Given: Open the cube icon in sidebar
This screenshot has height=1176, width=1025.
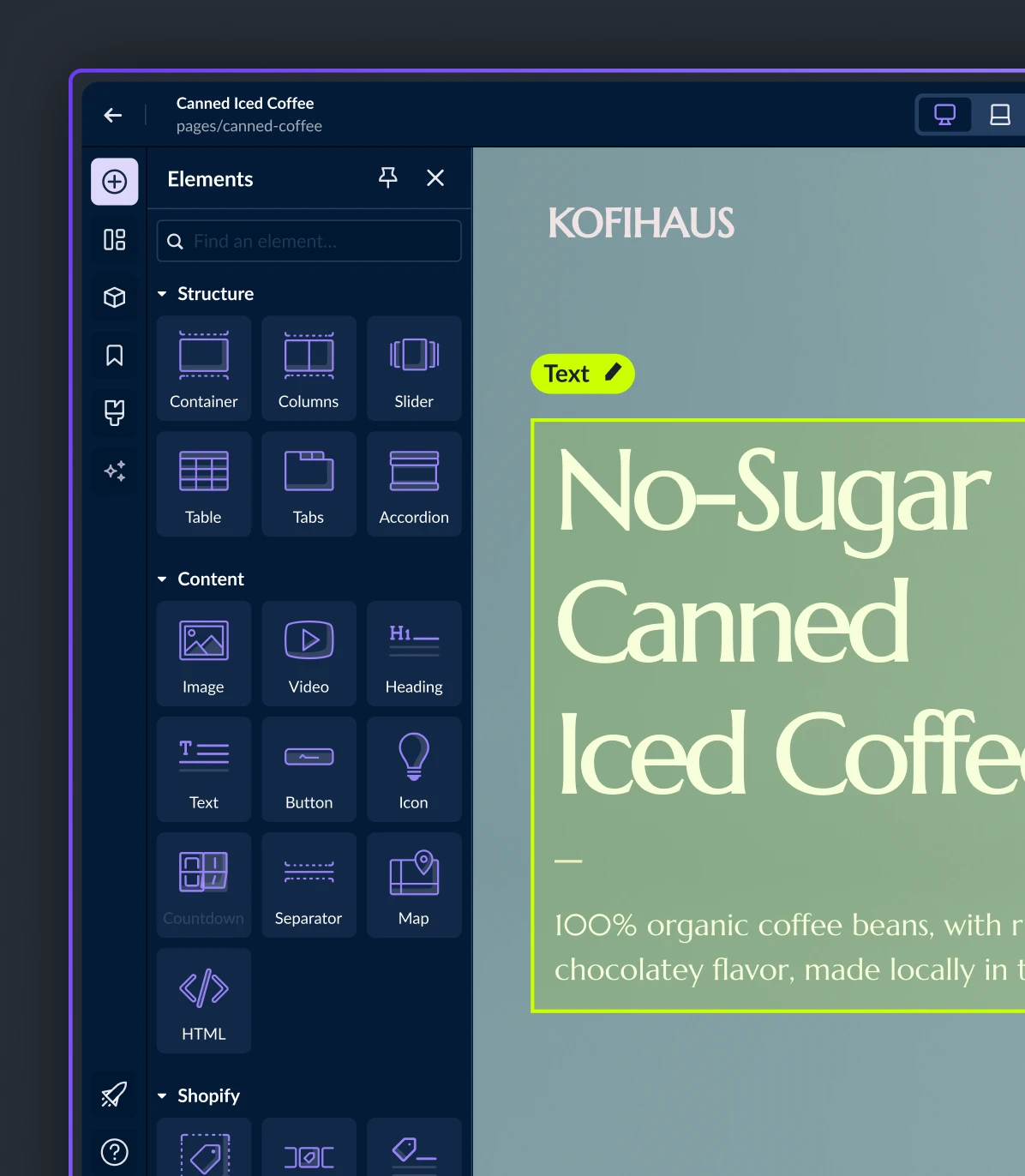Looking at the screenshot, I should (x=115, y=297).
